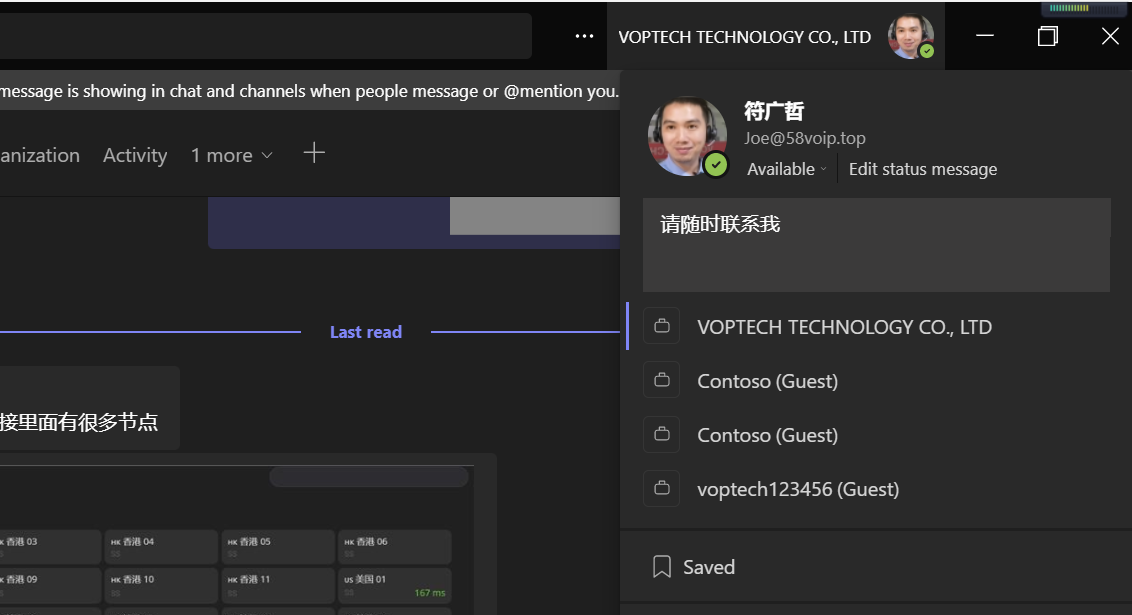Click the briefcase icon beside VOPTECH TECHNOLOGY CO., LTD

point(661,325)
